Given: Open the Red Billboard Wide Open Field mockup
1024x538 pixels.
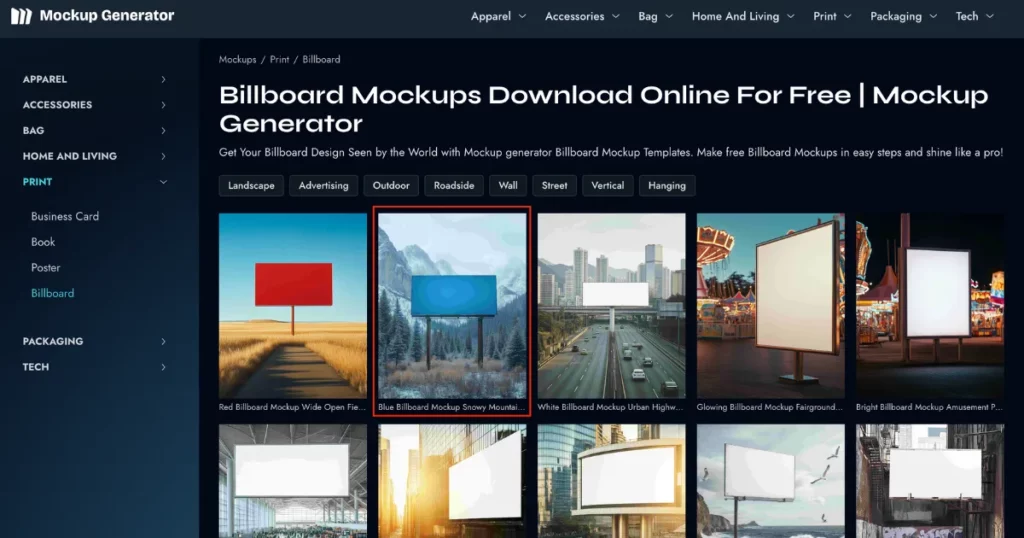Looking at the screenshot, I should click(293, 305).
